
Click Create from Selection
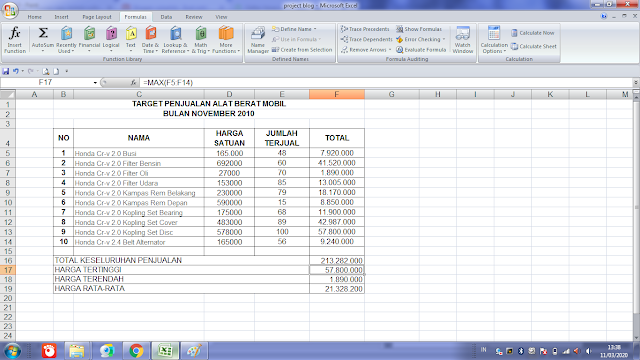302,49
